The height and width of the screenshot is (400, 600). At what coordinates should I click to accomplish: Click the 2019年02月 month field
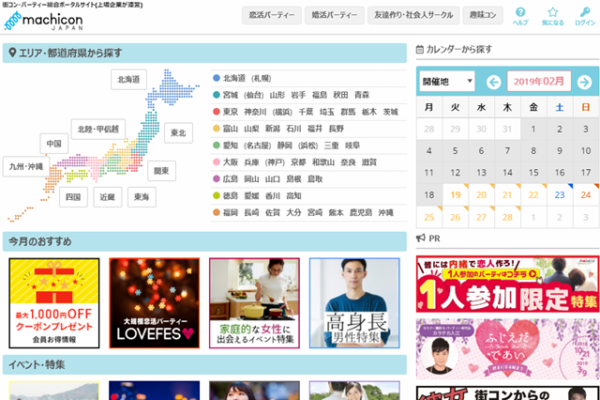(x=539, y=81)
